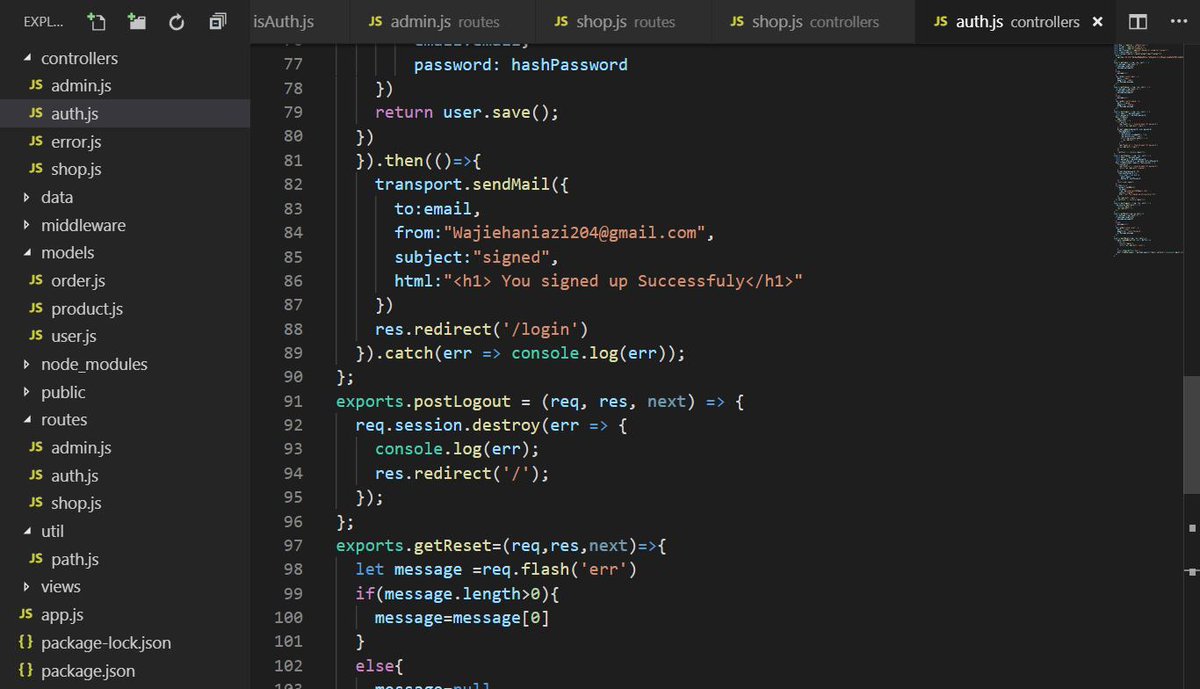The image size is (1200, 689).
Task: Open the editor more actions menu
Action: tap(1177, 21)
